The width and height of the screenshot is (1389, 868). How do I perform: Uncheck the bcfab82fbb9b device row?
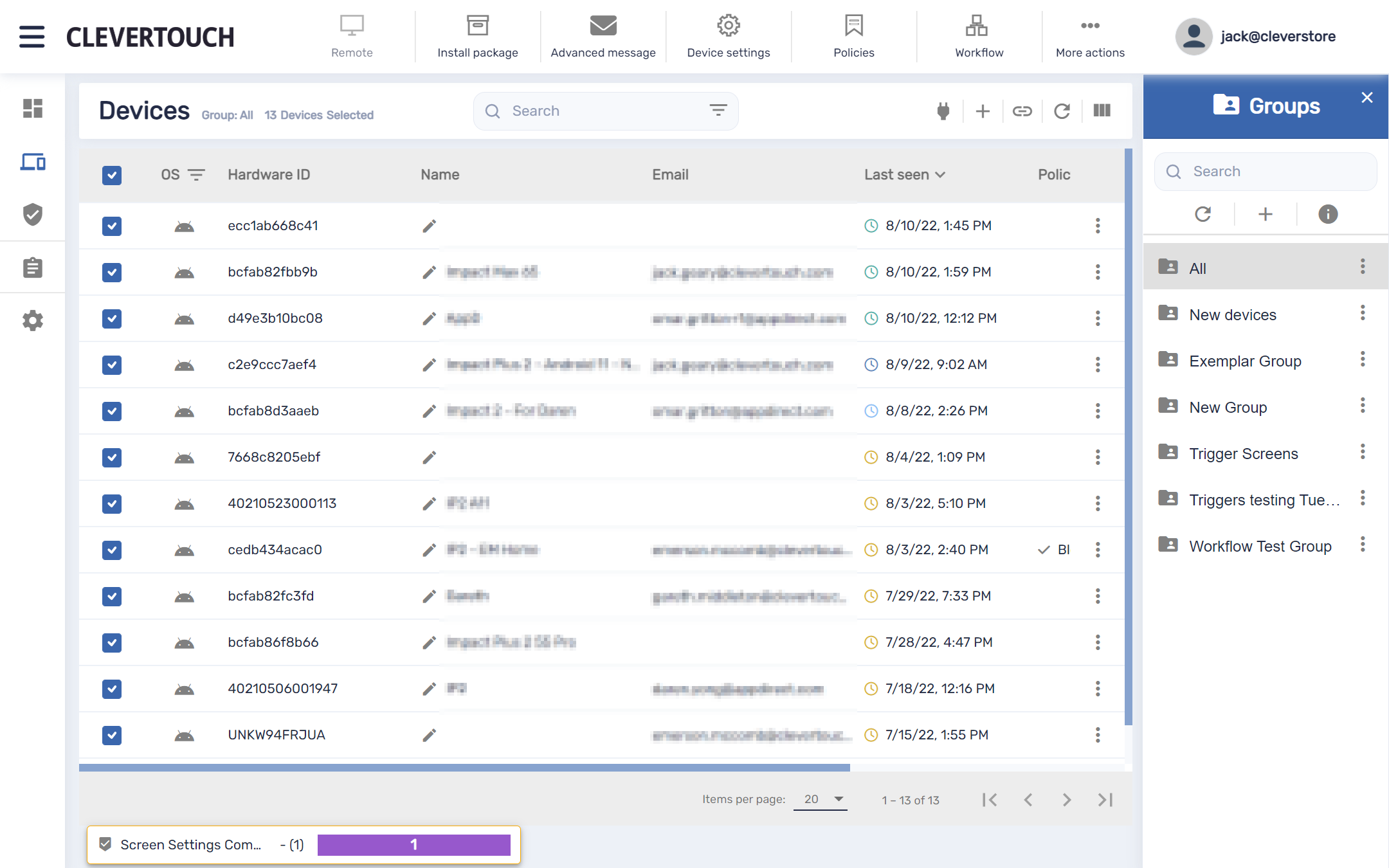(x=112, y=273)
